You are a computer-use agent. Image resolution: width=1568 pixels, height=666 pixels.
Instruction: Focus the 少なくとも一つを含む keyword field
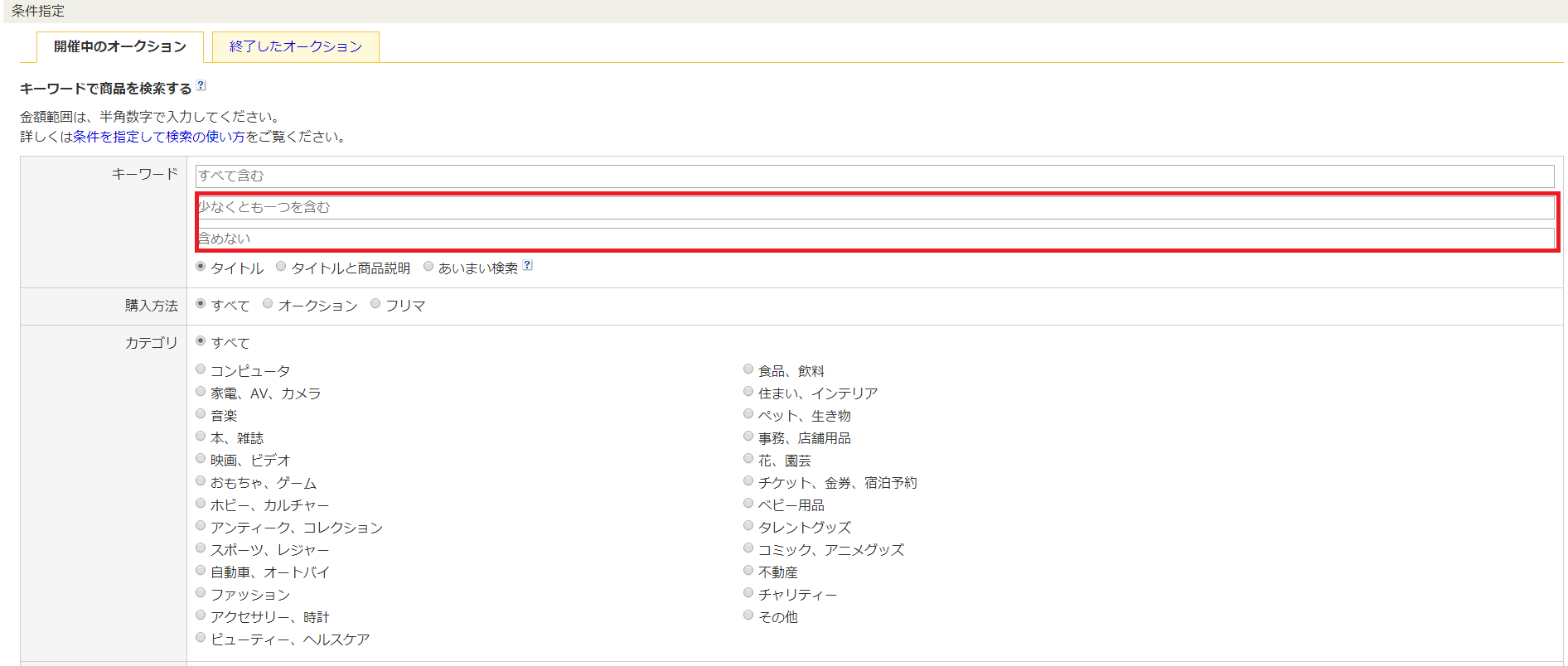click(x=874, y=207)
